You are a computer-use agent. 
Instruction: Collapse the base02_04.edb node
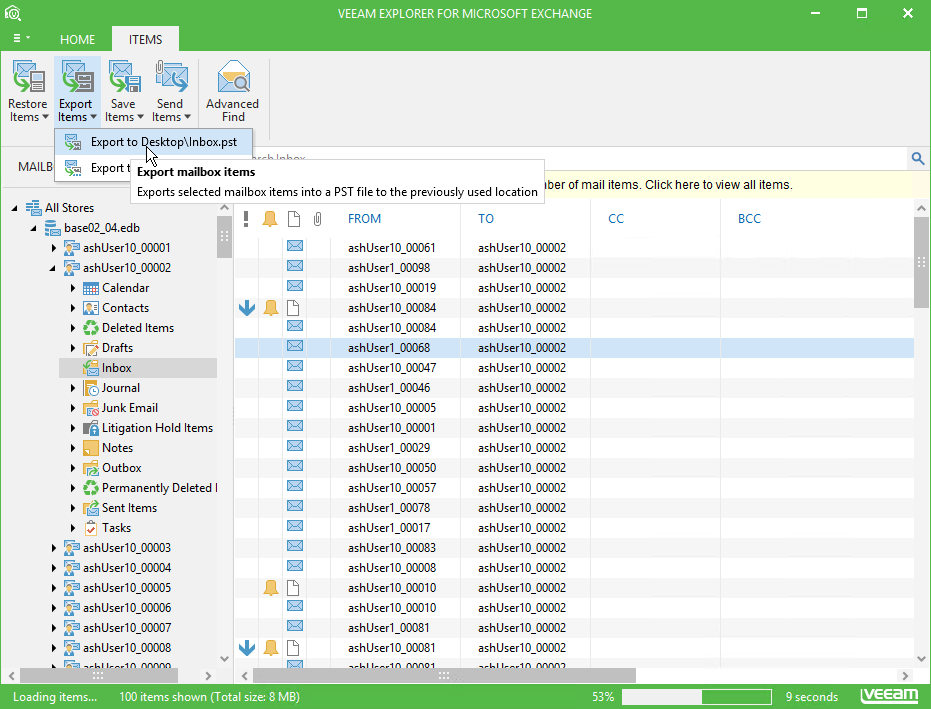click(x=34, y=228)
